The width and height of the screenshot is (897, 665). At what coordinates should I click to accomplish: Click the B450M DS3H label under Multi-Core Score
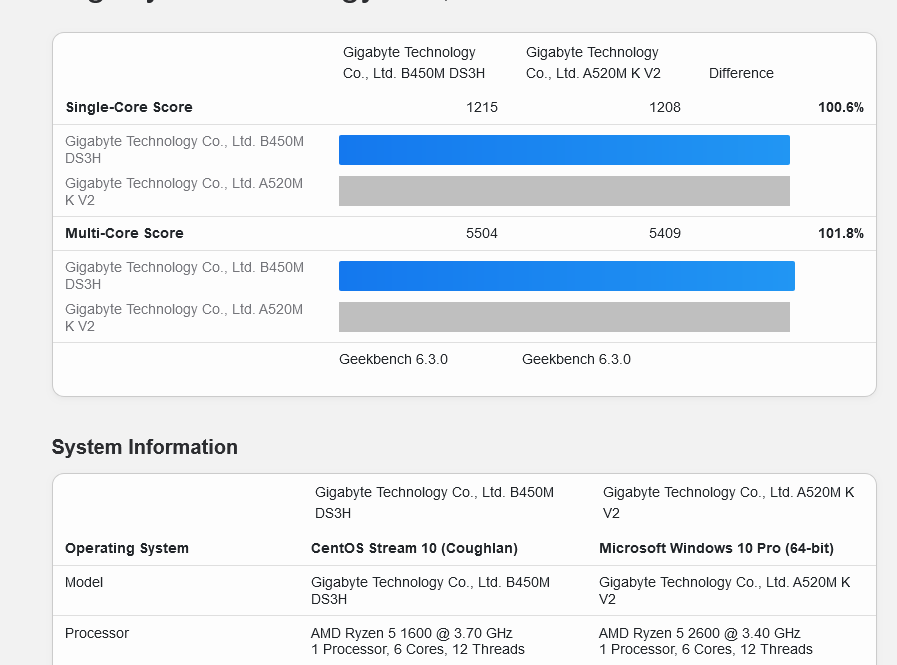pos(184,275)
